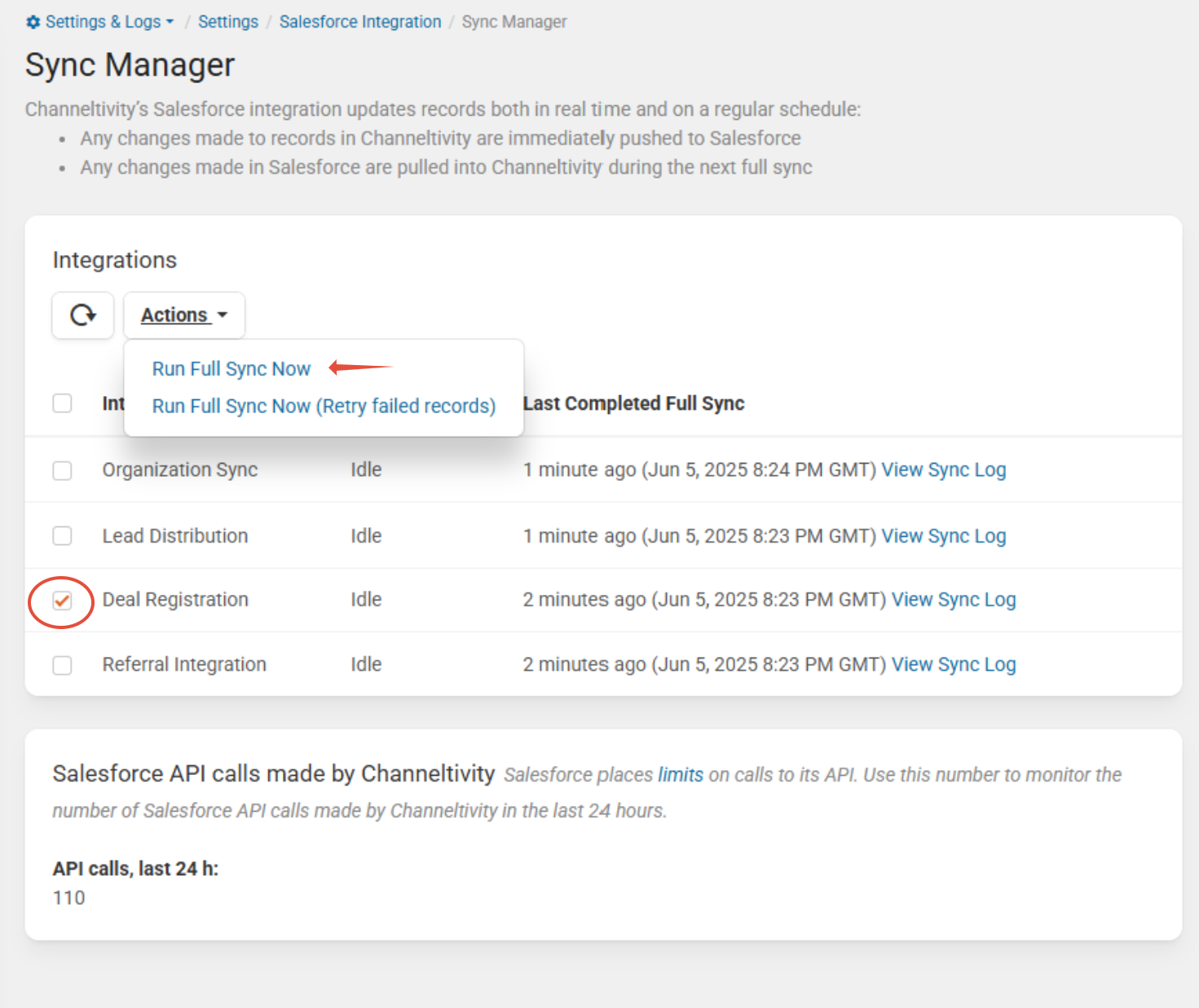
Task: Click the Settings & Logs gear icon
Action: [x=33, y=22]
